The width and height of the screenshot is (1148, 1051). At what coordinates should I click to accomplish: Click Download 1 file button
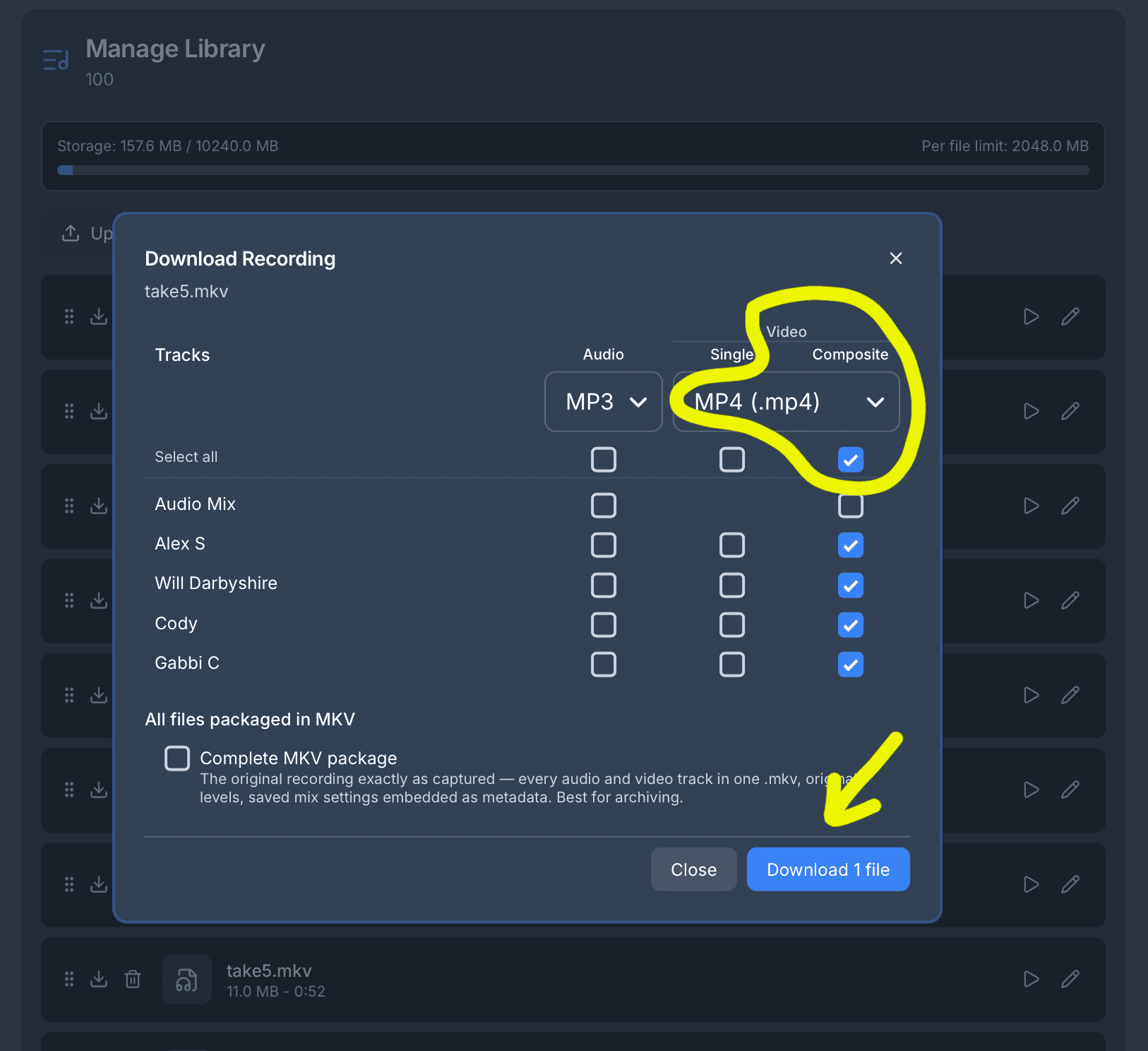tap(828, 869)
